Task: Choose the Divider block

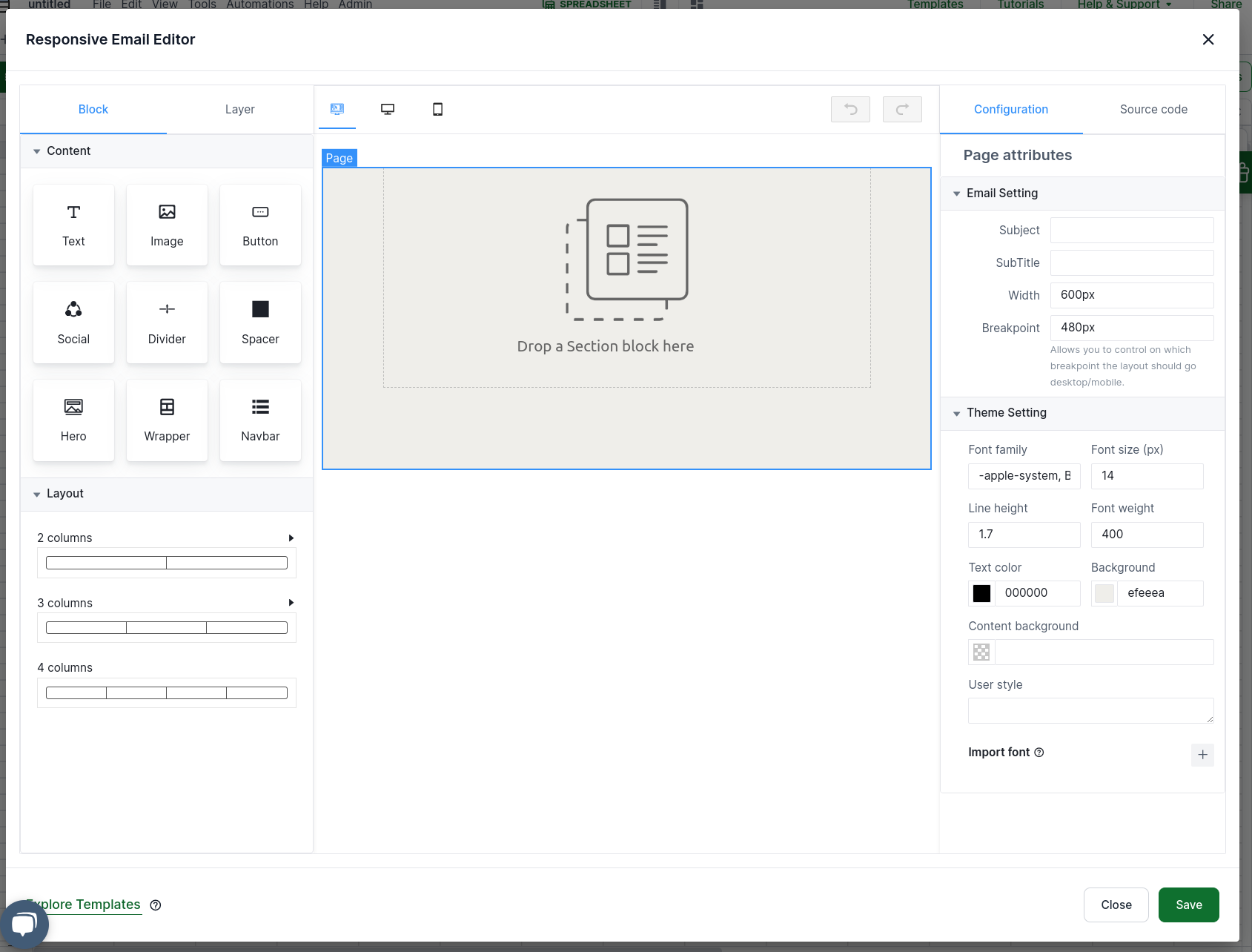Action: click(167, 323)
